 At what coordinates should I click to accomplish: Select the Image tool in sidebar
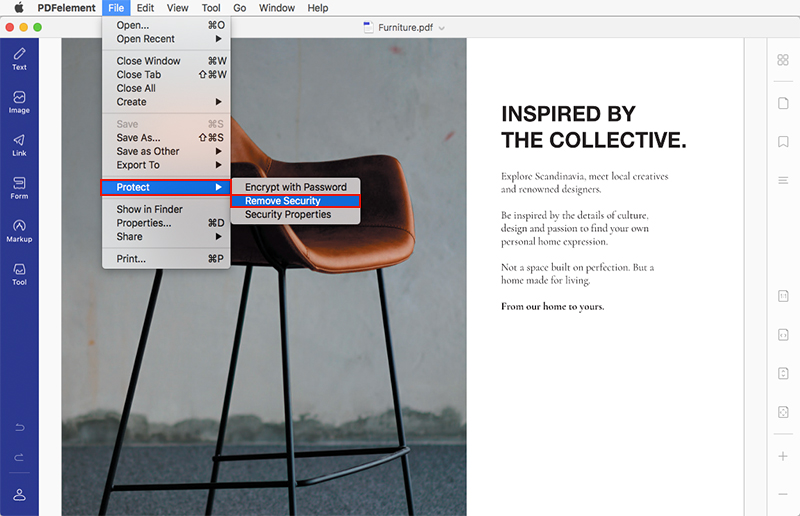[x=19, y=102]
